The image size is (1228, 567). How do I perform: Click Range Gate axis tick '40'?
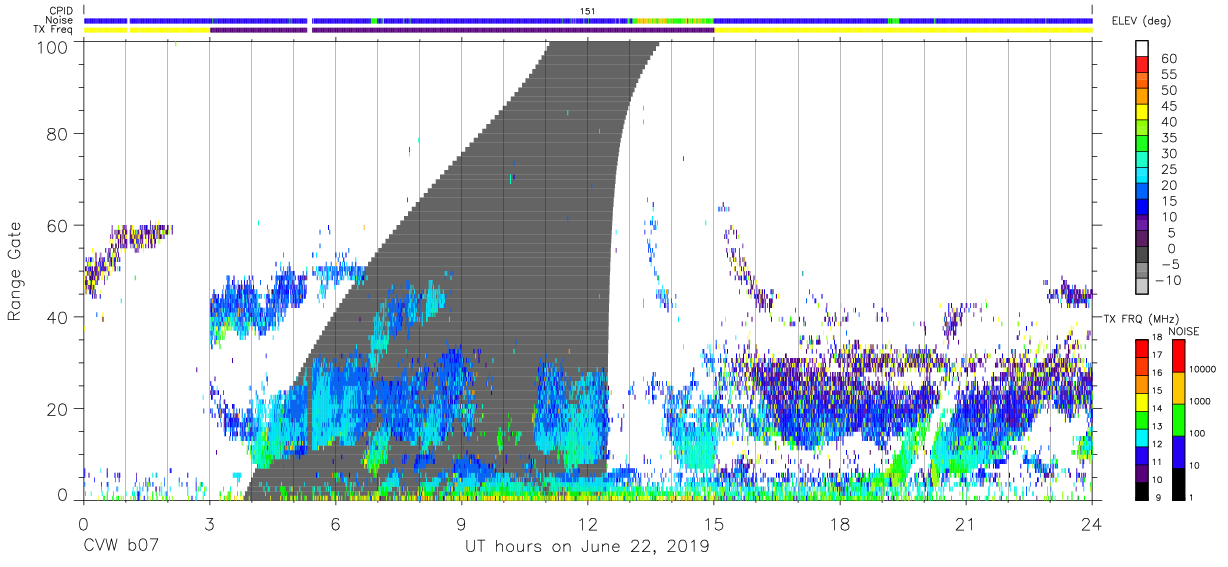57,317
